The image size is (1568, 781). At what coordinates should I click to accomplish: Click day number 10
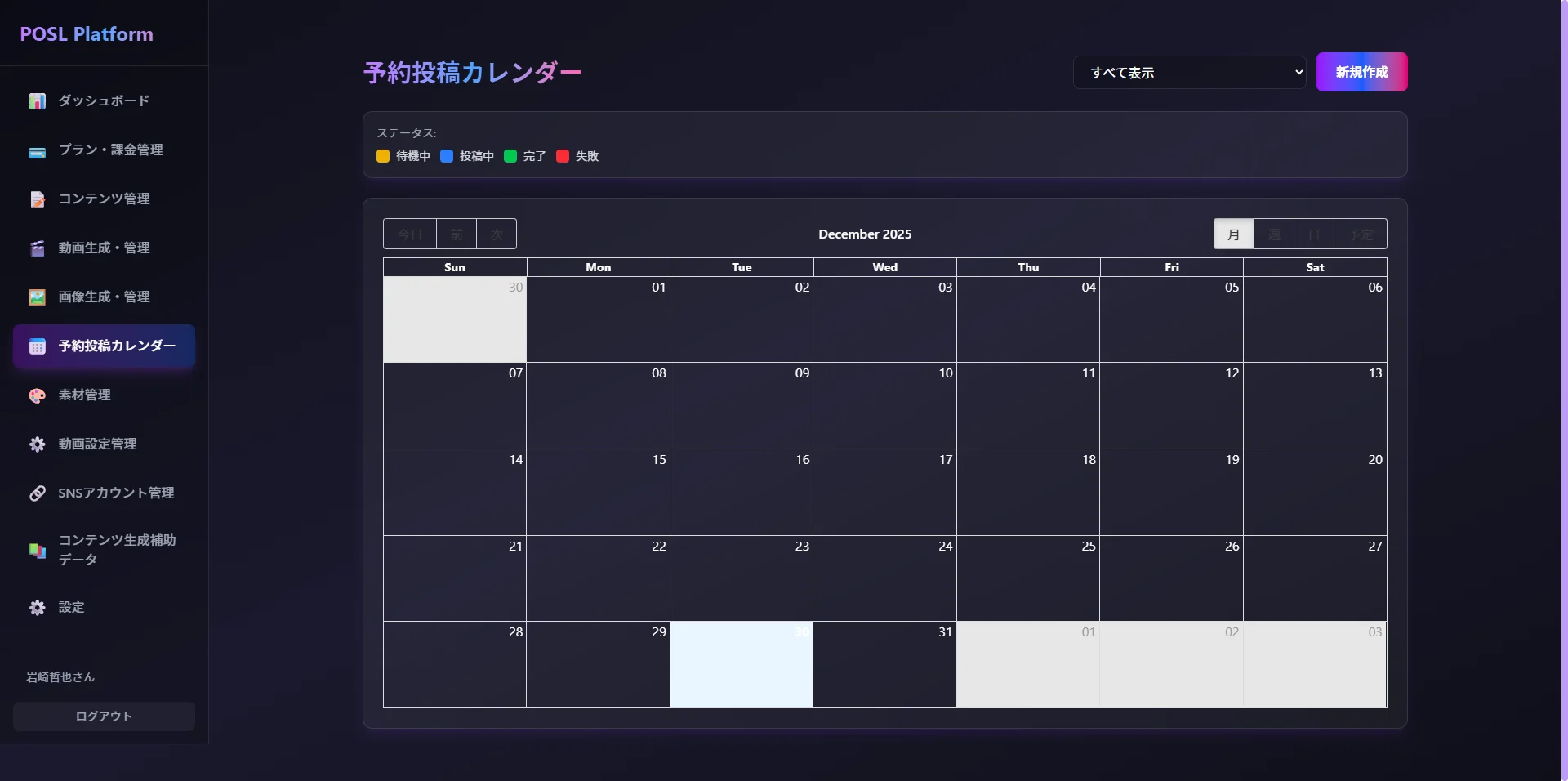tap(946, 373)
